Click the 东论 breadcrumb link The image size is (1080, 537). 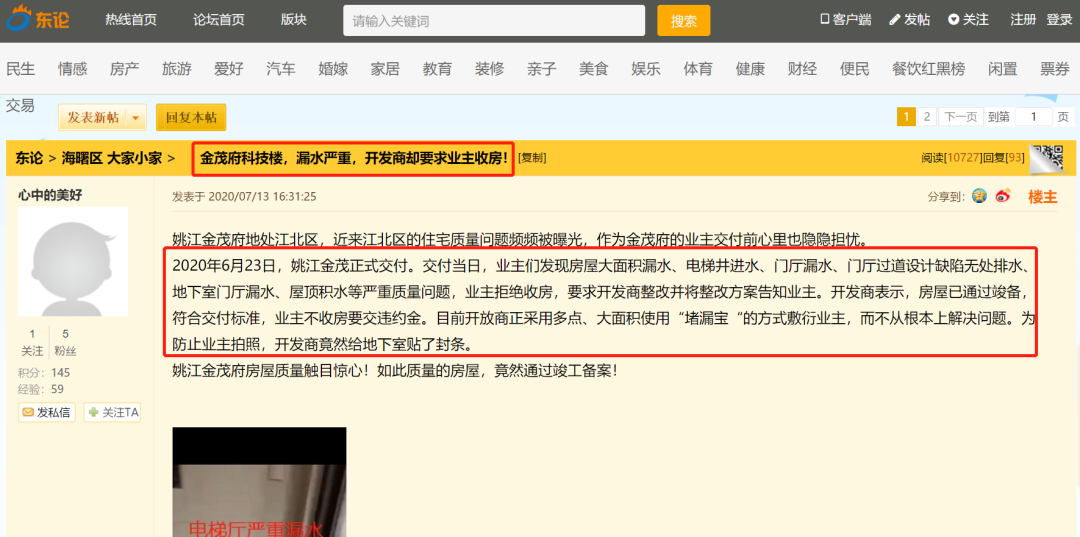(x=30, y=158)
